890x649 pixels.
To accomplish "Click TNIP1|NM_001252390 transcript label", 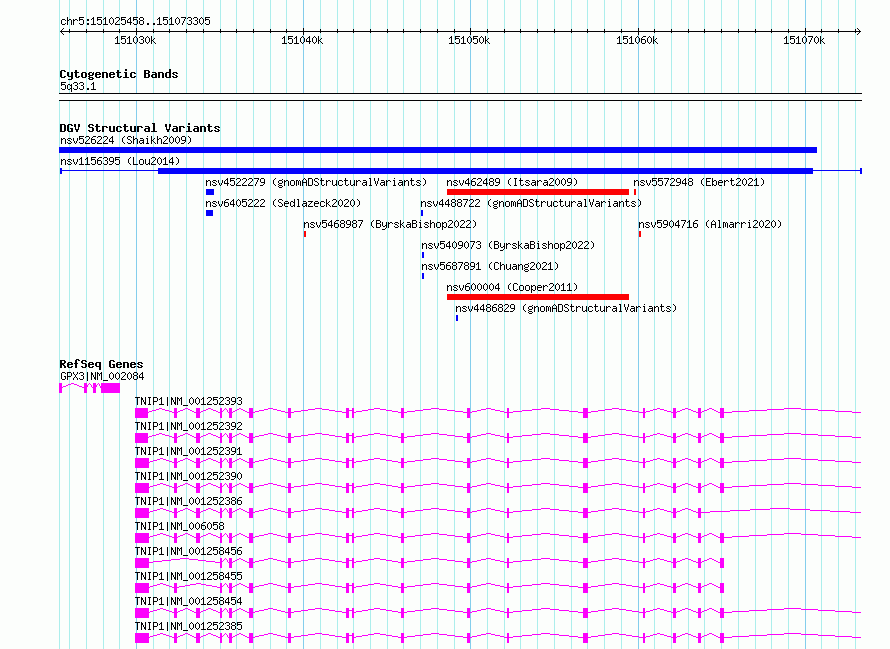I will pos(188,476).
